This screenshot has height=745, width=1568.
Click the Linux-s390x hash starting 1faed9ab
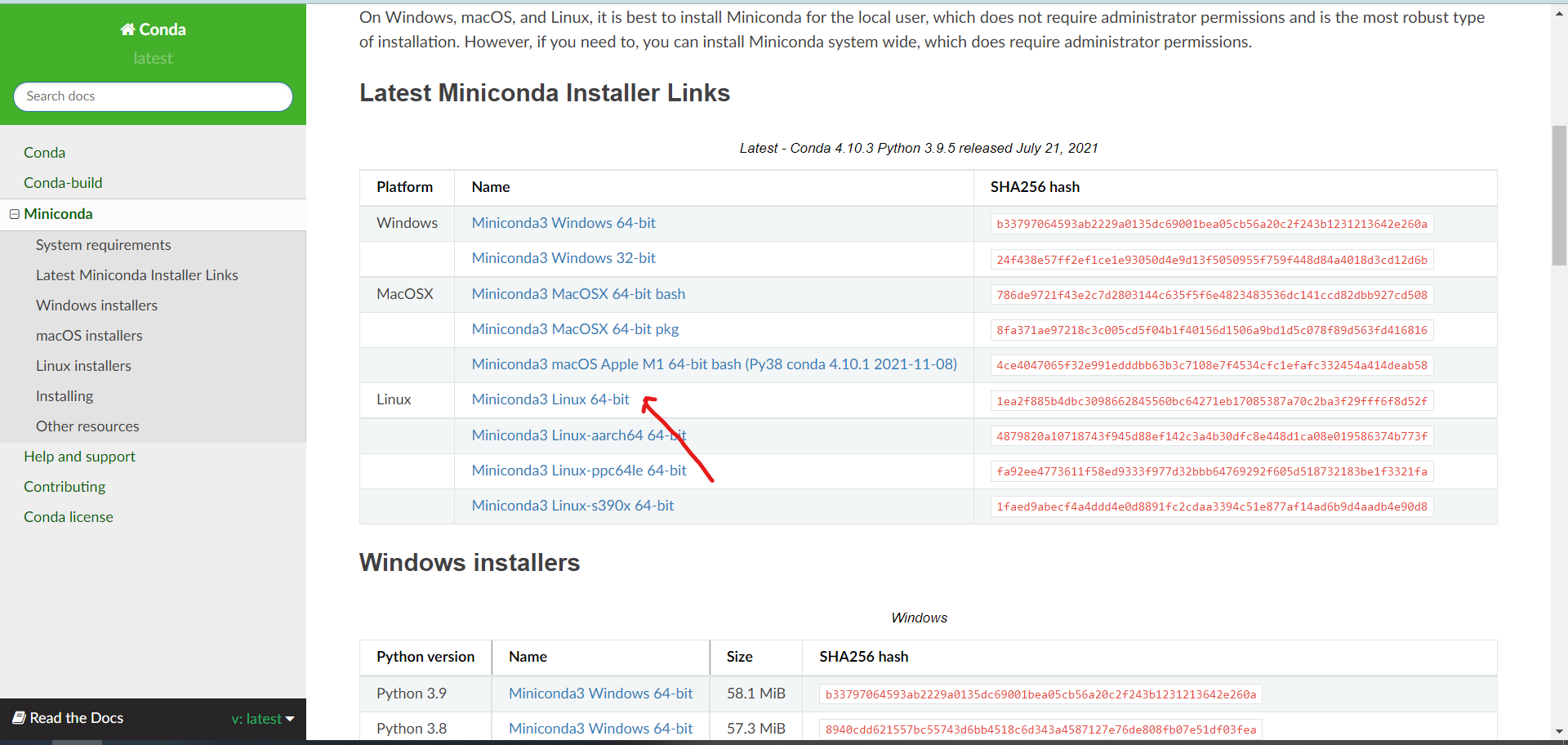[1212, 506]
